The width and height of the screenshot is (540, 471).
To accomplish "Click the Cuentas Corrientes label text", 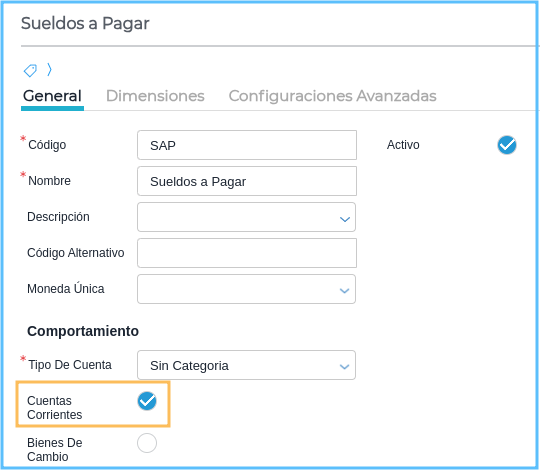I will pos(55,408).
